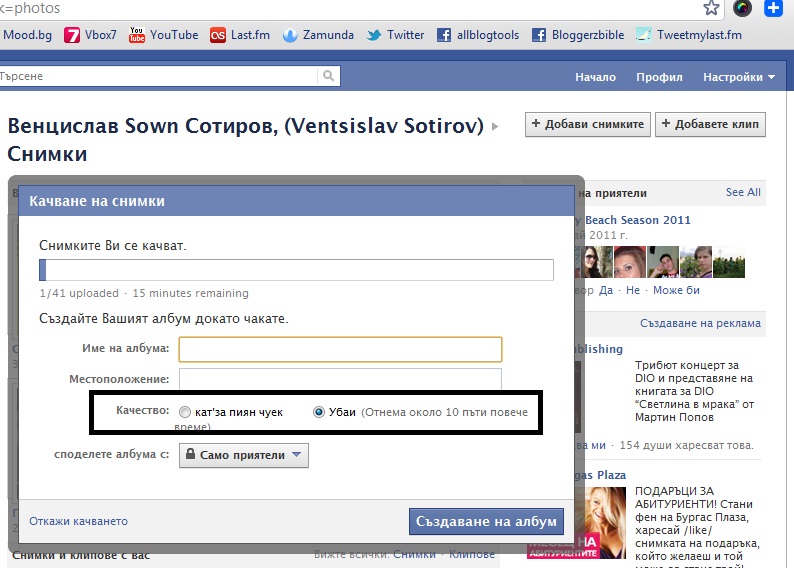Click the Клипове link at the bottom
The height and width of the screenshot is (568, 794).
pos(471,555)
